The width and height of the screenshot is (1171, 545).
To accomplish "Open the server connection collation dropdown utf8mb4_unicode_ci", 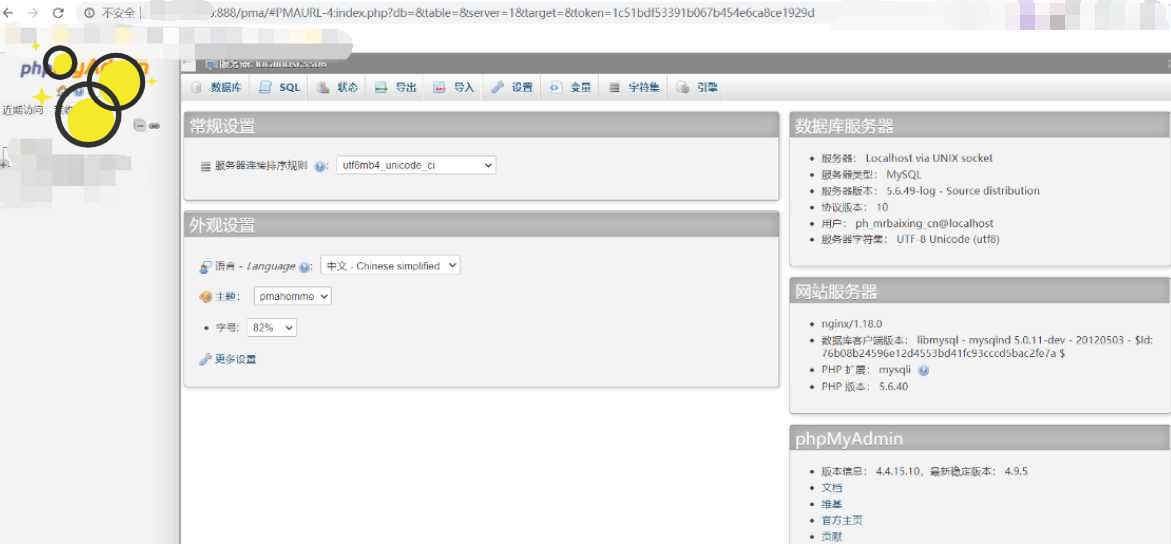I will click(416, 166).
